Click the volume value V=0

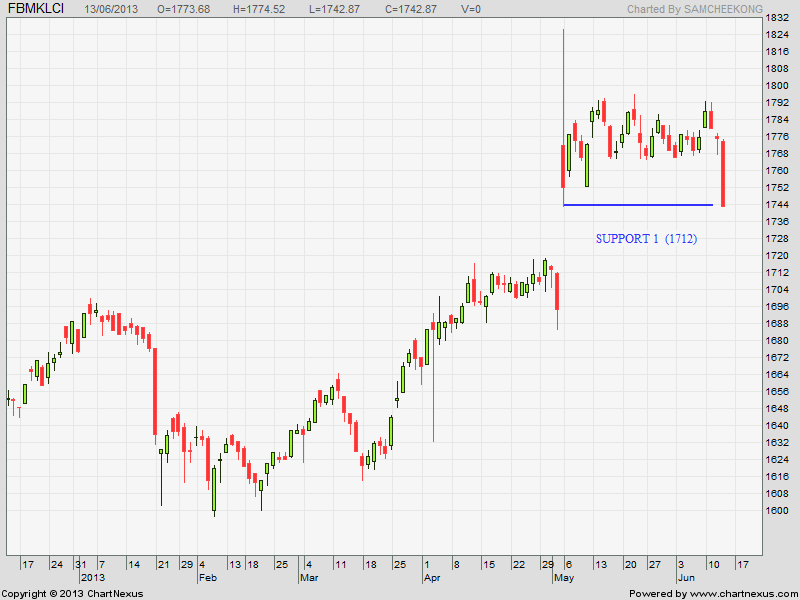tap(470, 9)
